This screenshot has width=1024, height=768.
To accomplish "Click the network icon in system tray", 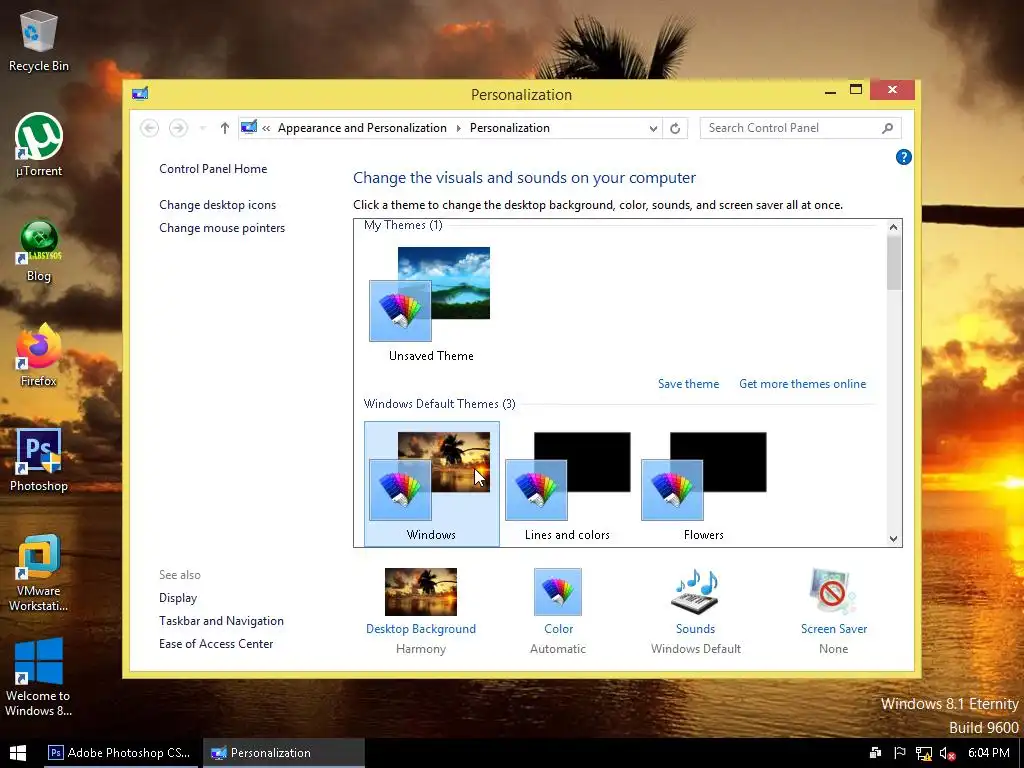I will click(923, 754).
